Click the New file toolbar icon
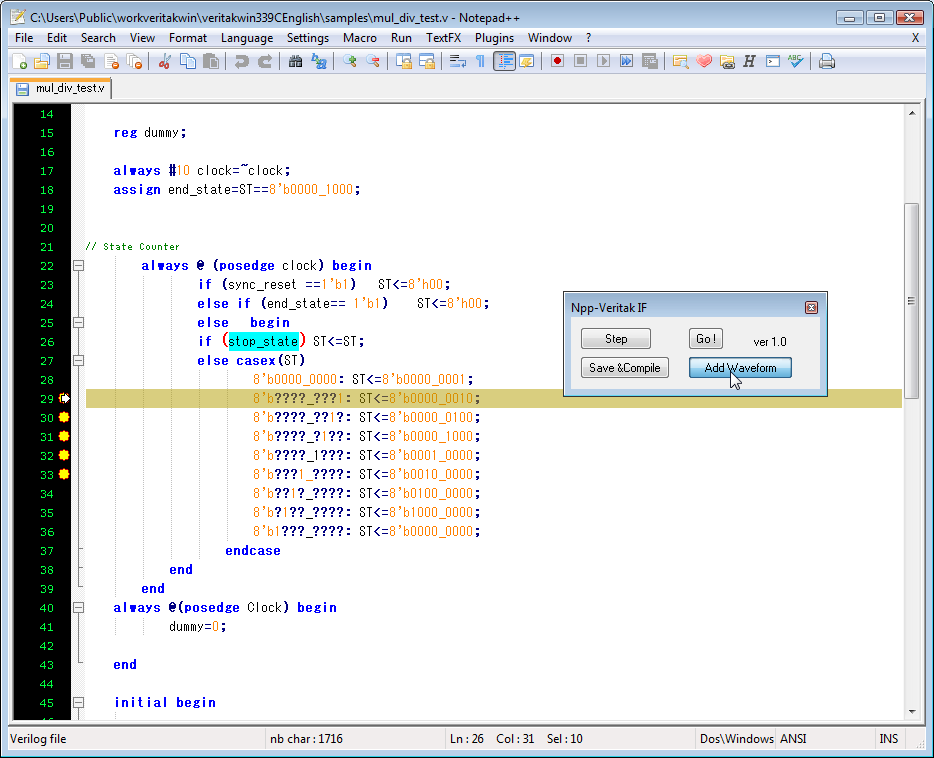The width and height of the screenshot is (934, 758). point(20,61)
